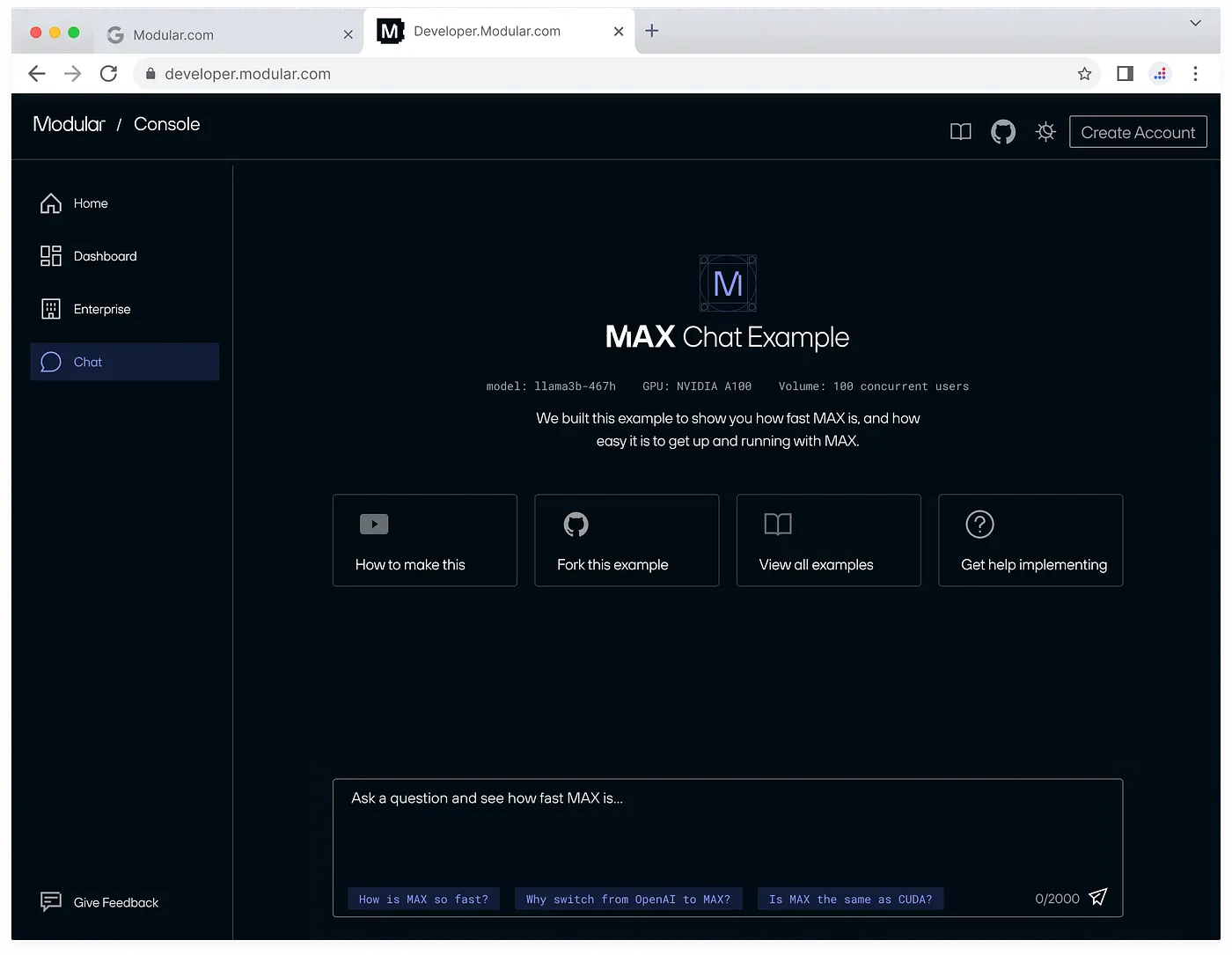The height and width of the screenshot is (955, 1232).
Task: Click the video play icon in first card
Action: 374,525
